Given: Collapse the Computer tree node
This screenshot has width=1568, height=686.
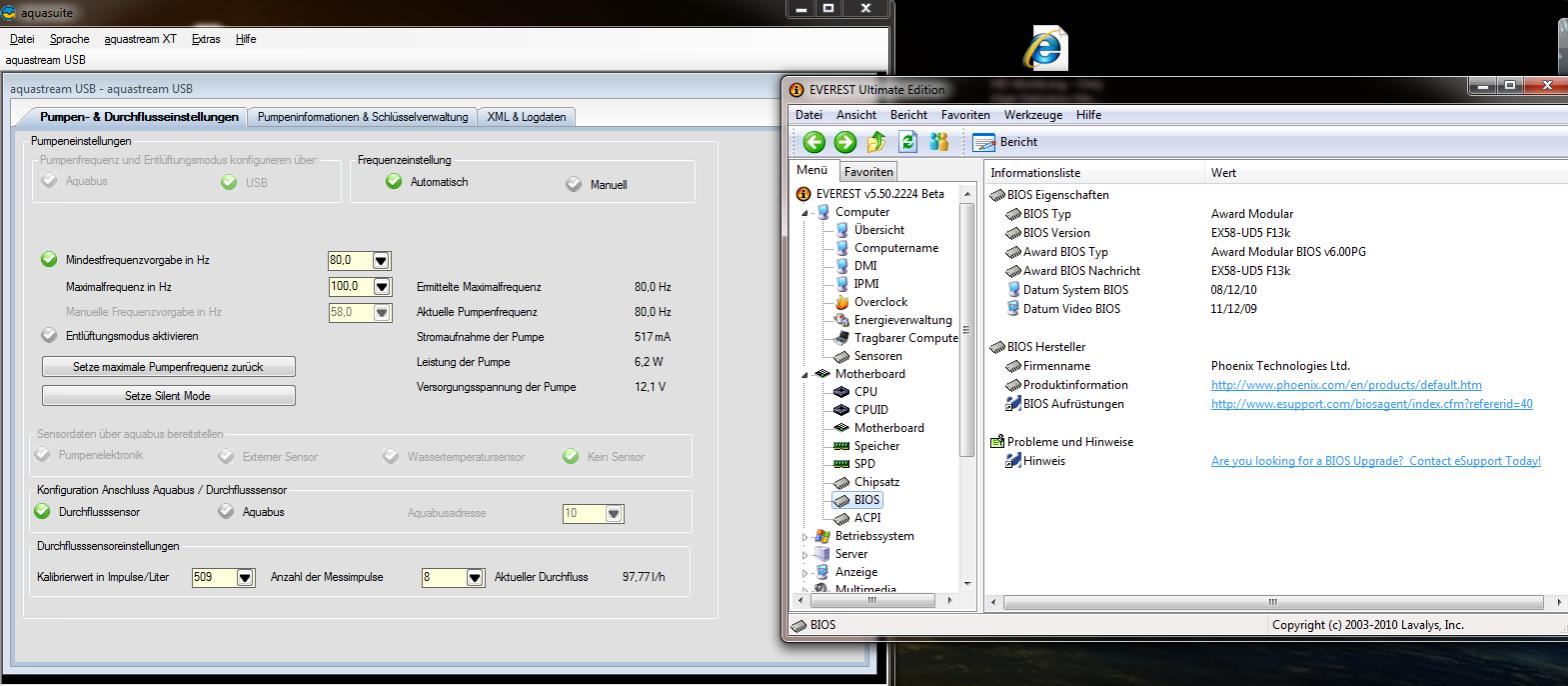Looking at the screenshot, I should point(805,213).
